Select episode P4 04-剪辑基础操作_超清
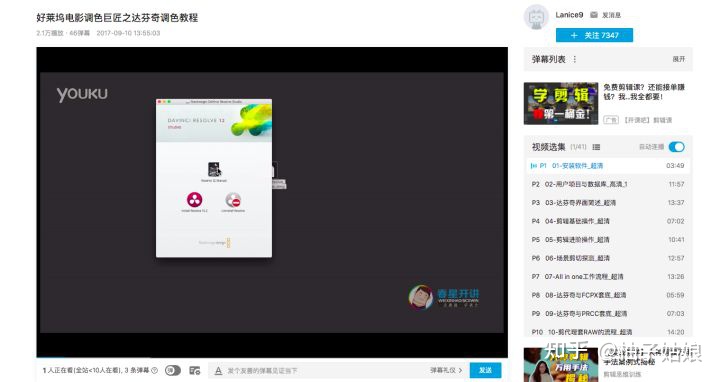The height and width of the screenshot is (382, 720). [x=608, y=221]
